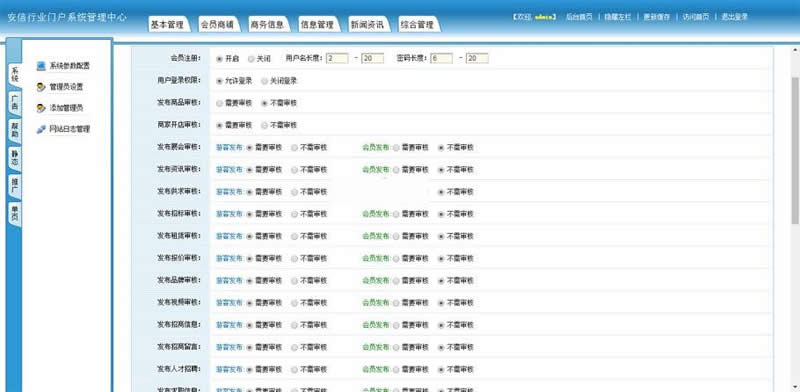Select 需要审核 for 发布商品审核
800x392 pixels.
(220, 103)
